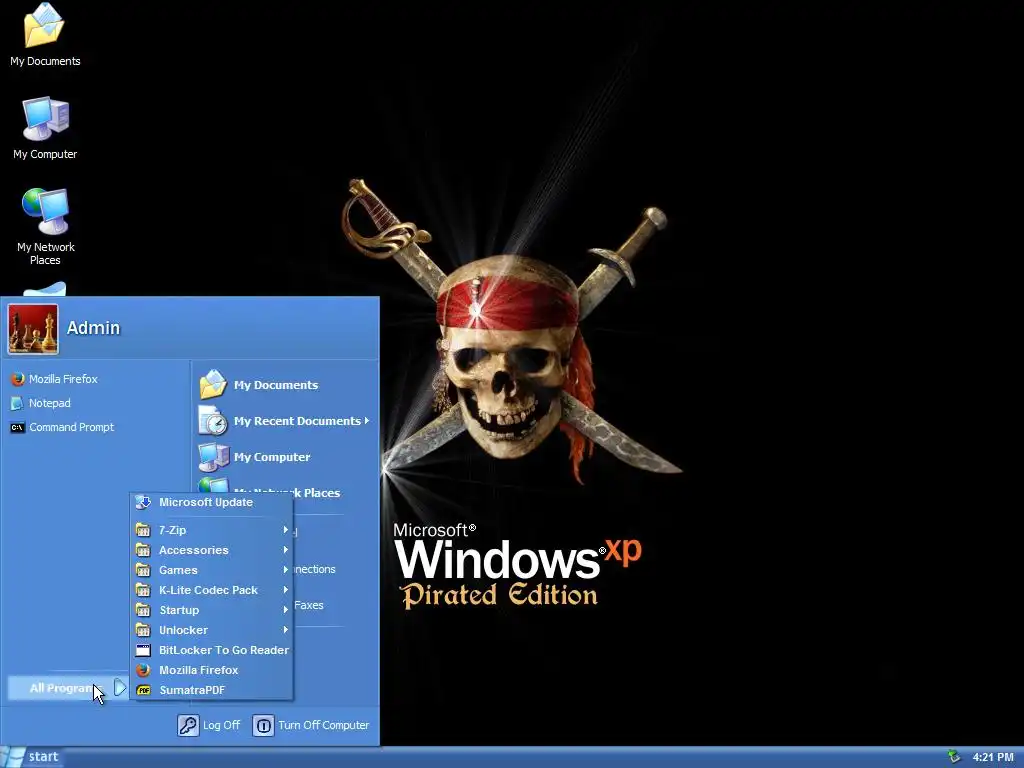Open the Games folder icon
Screen dimensions: 1024x768
pos(143,570)
